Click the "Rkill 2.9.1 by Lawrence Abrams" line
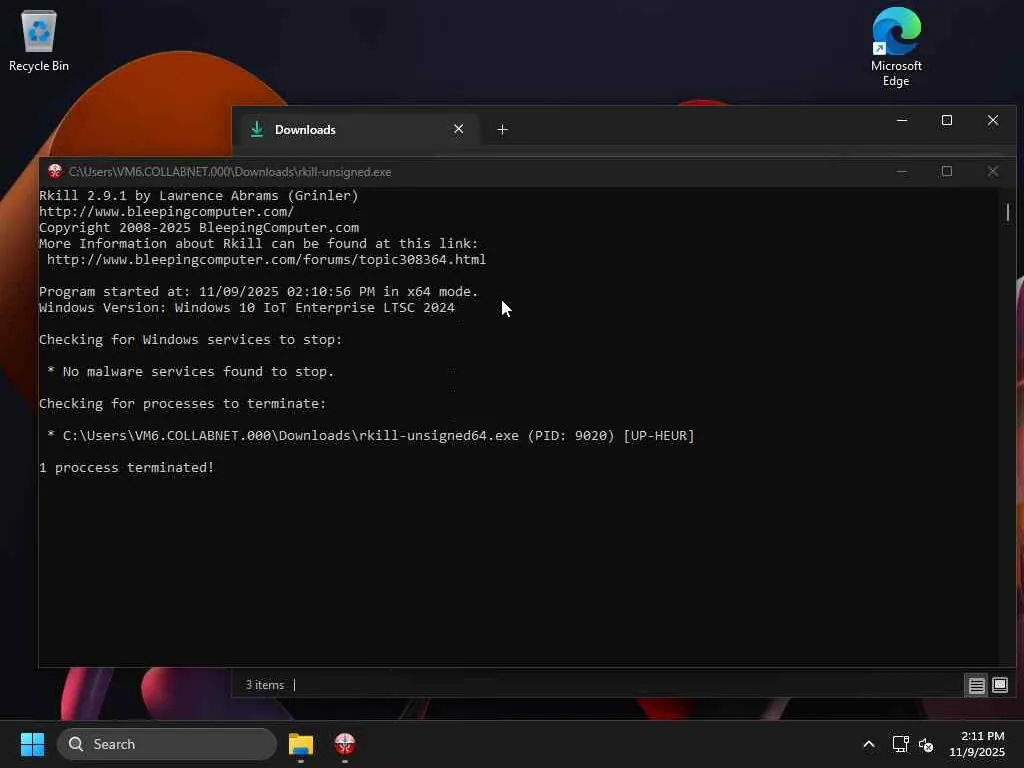 (199, 195)
